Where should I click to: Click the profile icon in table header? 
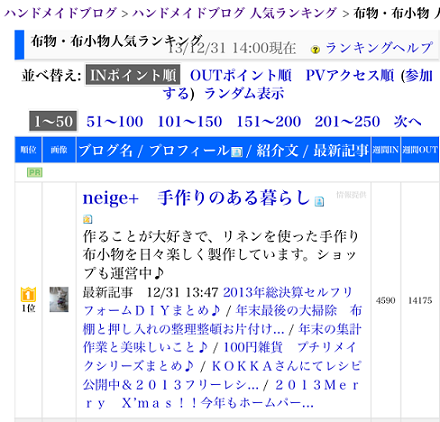(237, 152)
